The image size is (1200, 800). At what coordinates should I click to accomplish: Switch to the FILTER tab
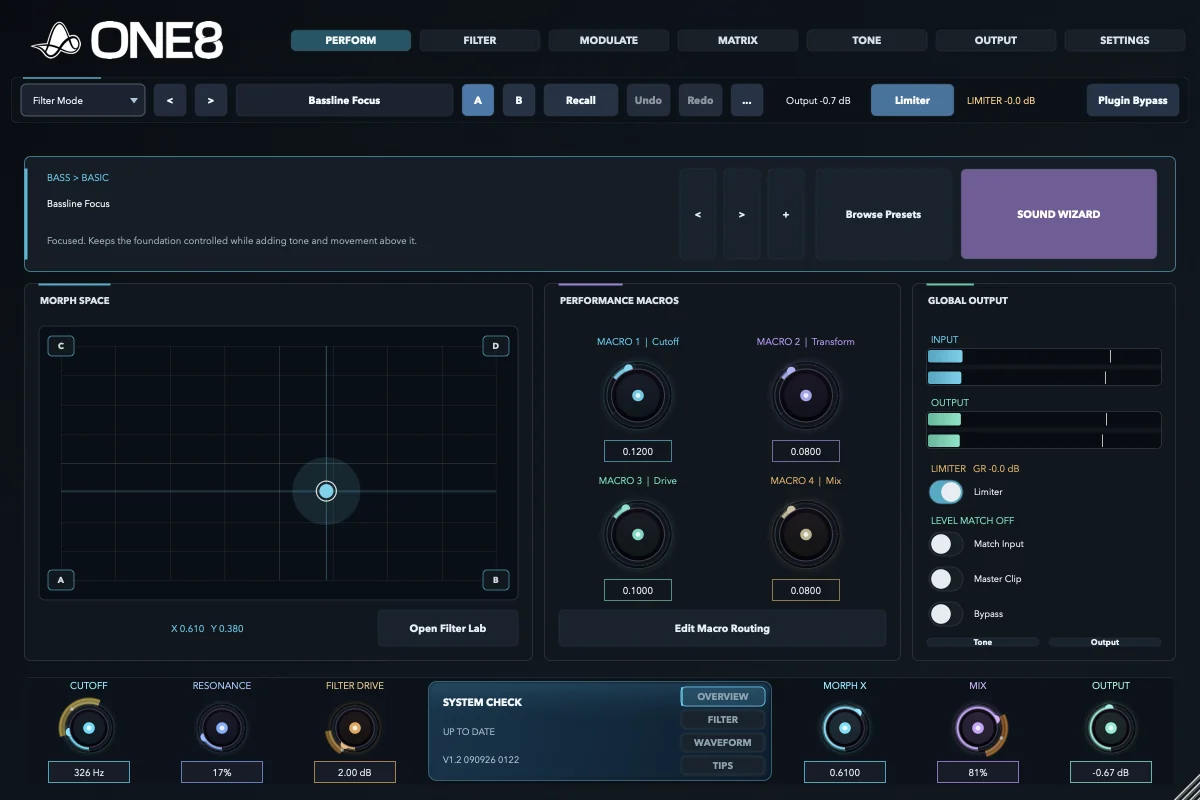click(x=480, y=40)
